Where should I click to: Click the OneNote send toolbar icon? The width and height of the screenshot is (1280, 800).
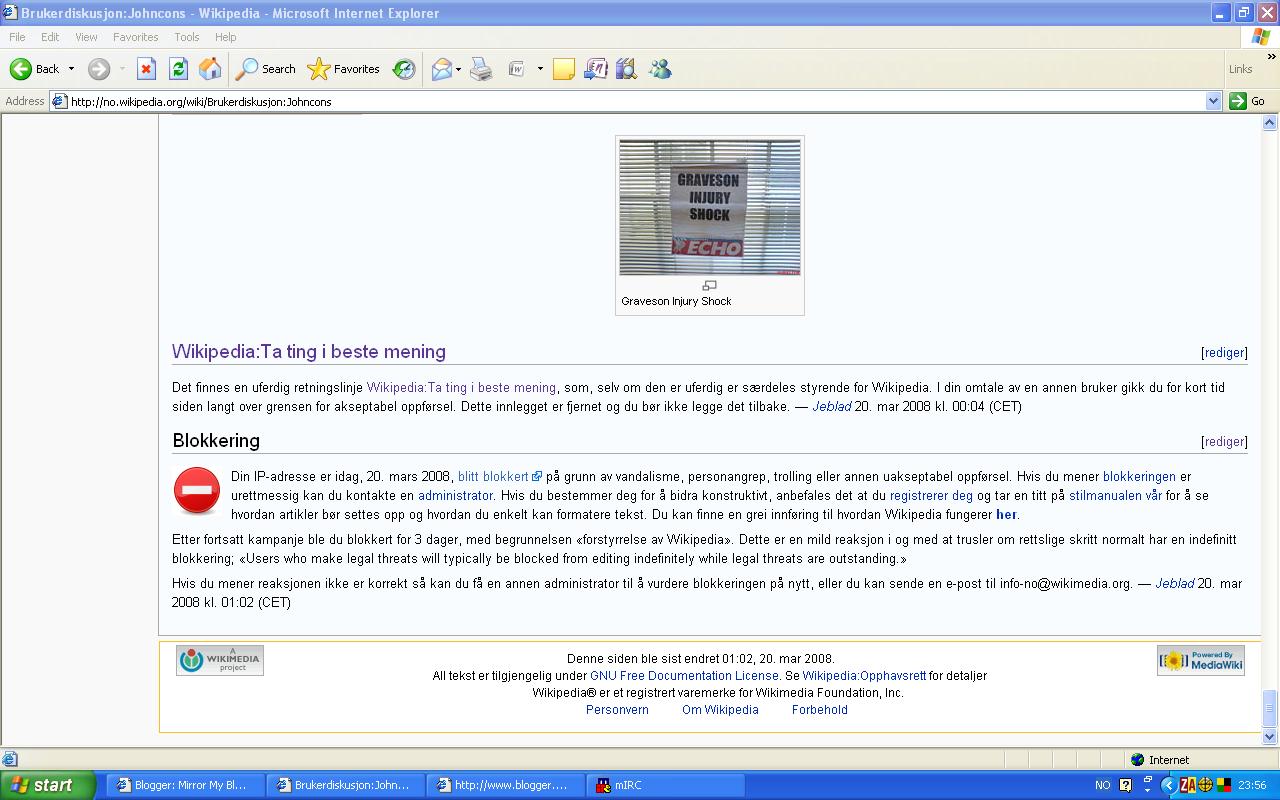[596, 69]
